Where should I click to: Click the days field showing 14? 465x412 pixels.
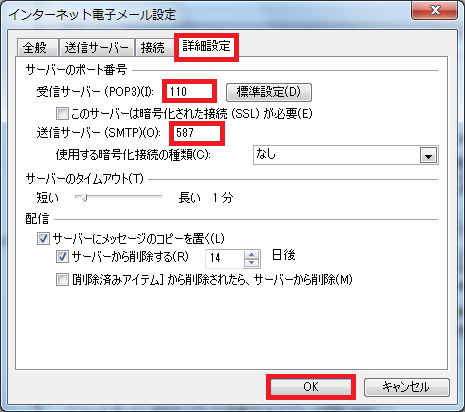pos(224,258)
